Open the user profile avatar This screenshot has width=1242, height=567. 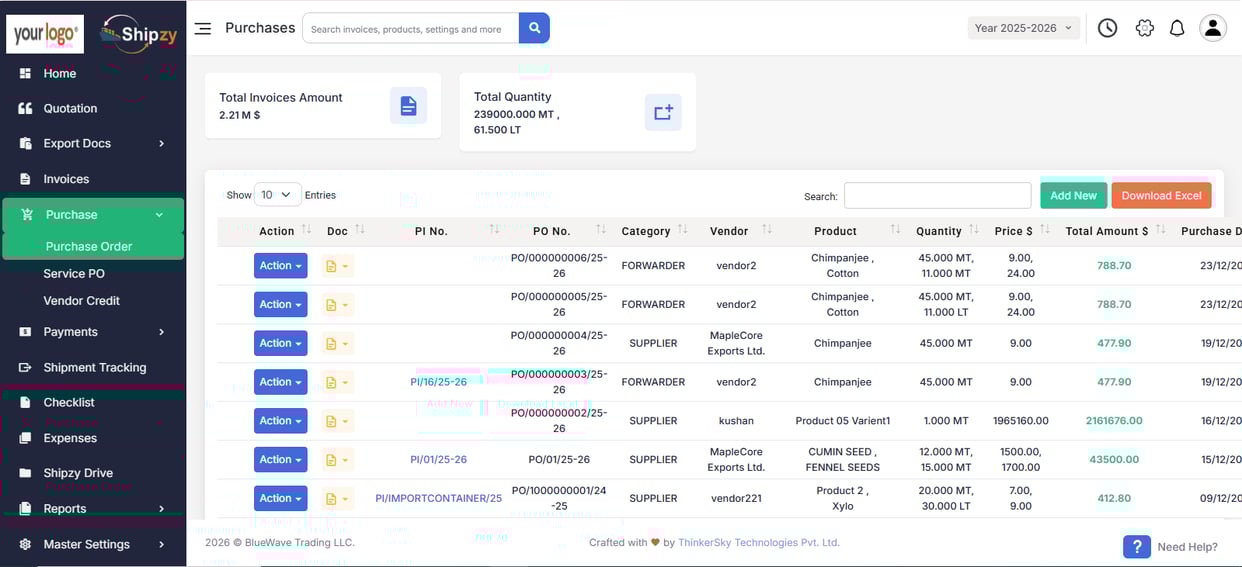click(x=1213, y=28)
